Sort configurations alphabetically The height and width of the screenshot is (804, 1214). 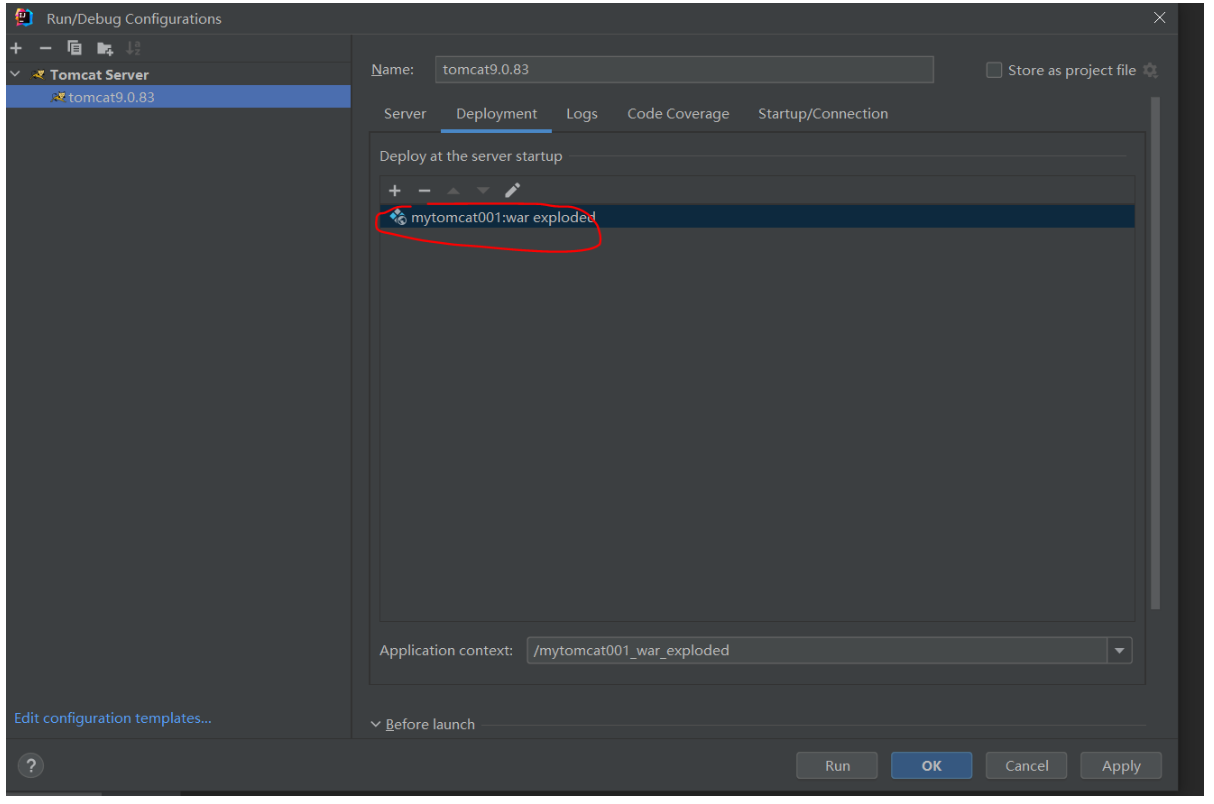(134, 48)
